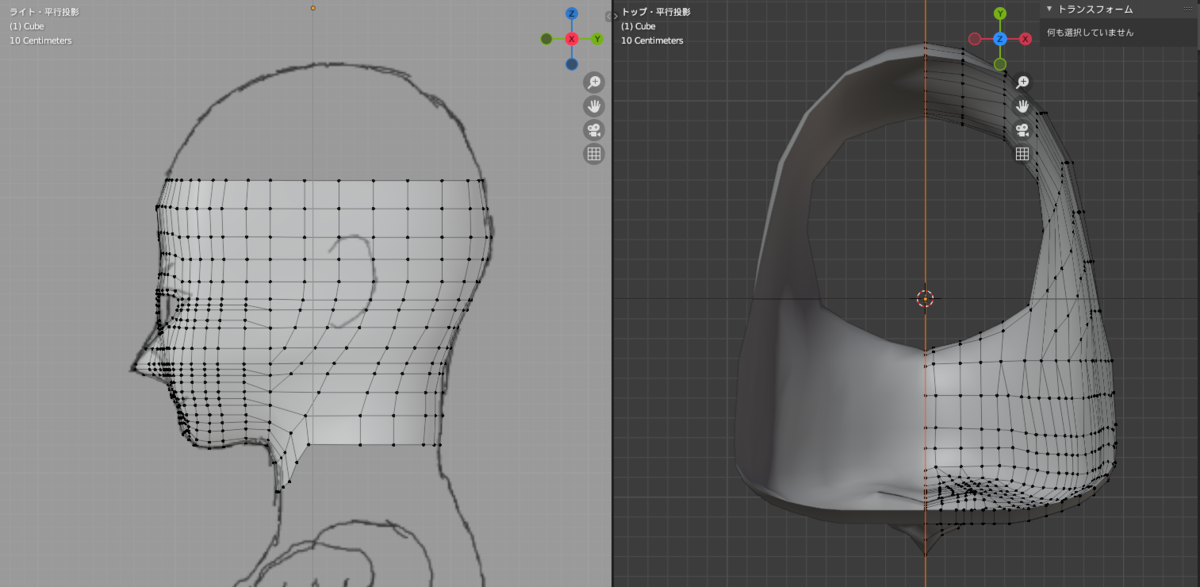The image size is (1200, 587).
Task: Click the red X axis label on the top-view gizmo
Action: pyautogui.click(x=1025, y=39)
